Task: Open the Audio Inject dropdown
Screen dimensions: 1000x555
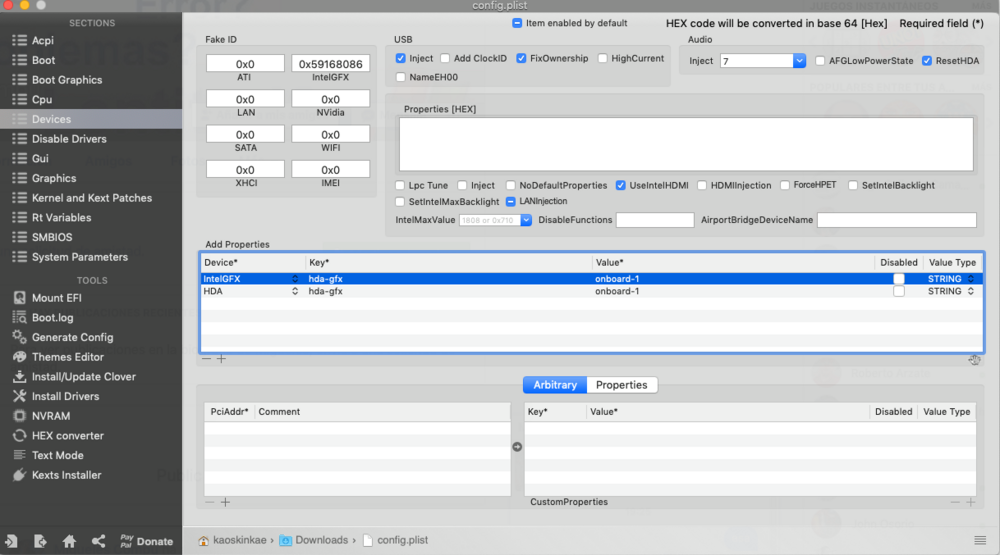Action: click(x=799, y=61)
